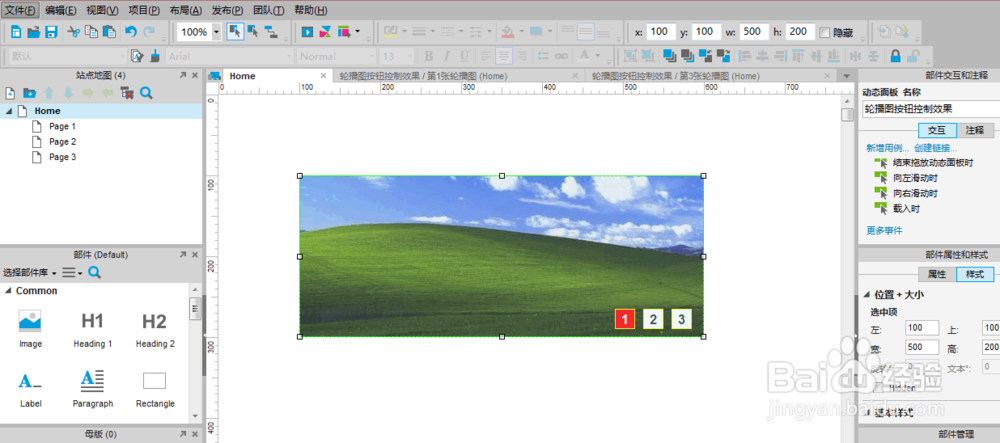The width and height of the screenshot is (1000, 443).
Task: Search the sitemap with magnifier icon
Action: (x=146, y=94)
